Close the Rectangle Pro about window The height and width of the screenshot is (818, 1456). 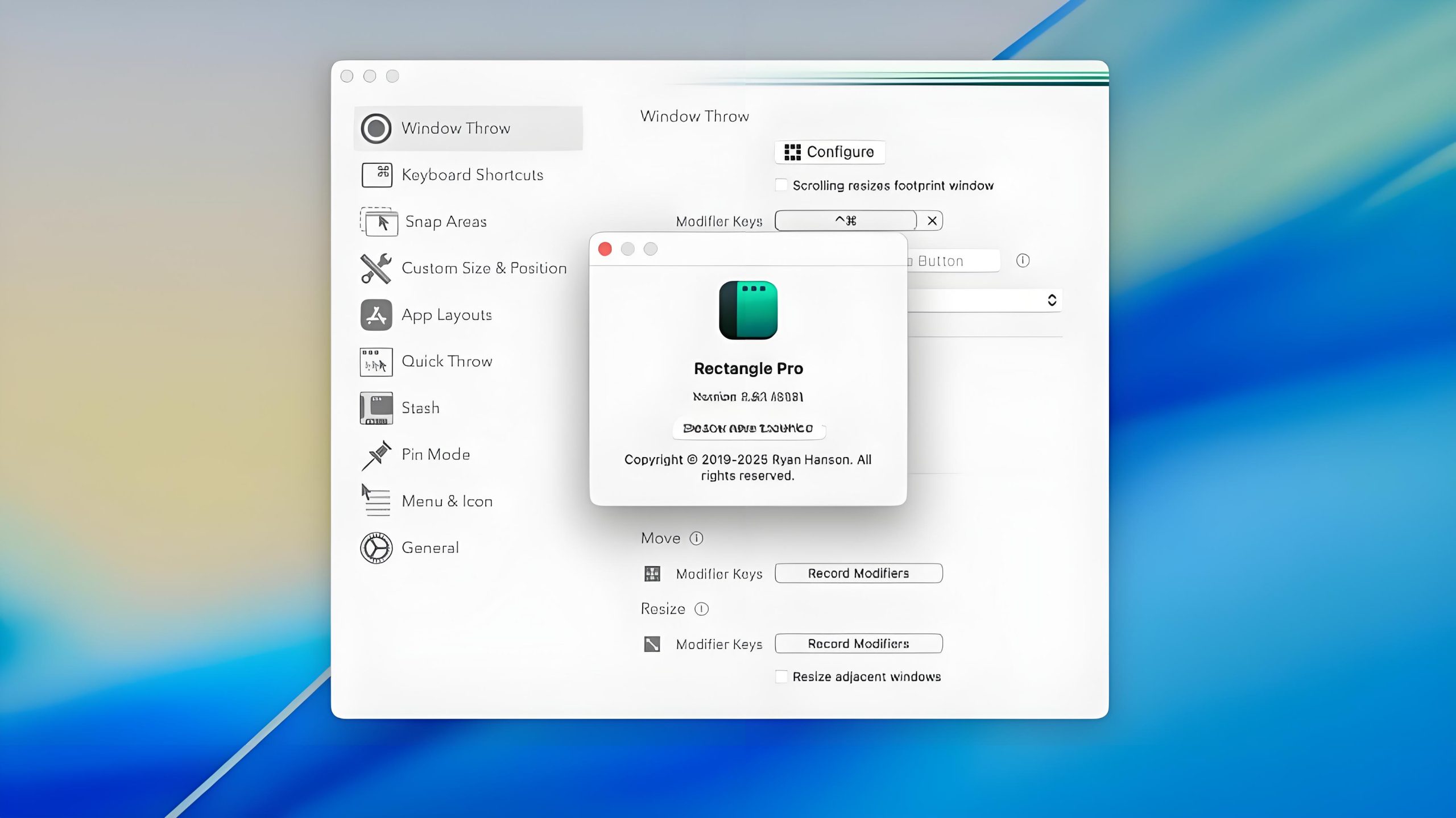(605, 249)
